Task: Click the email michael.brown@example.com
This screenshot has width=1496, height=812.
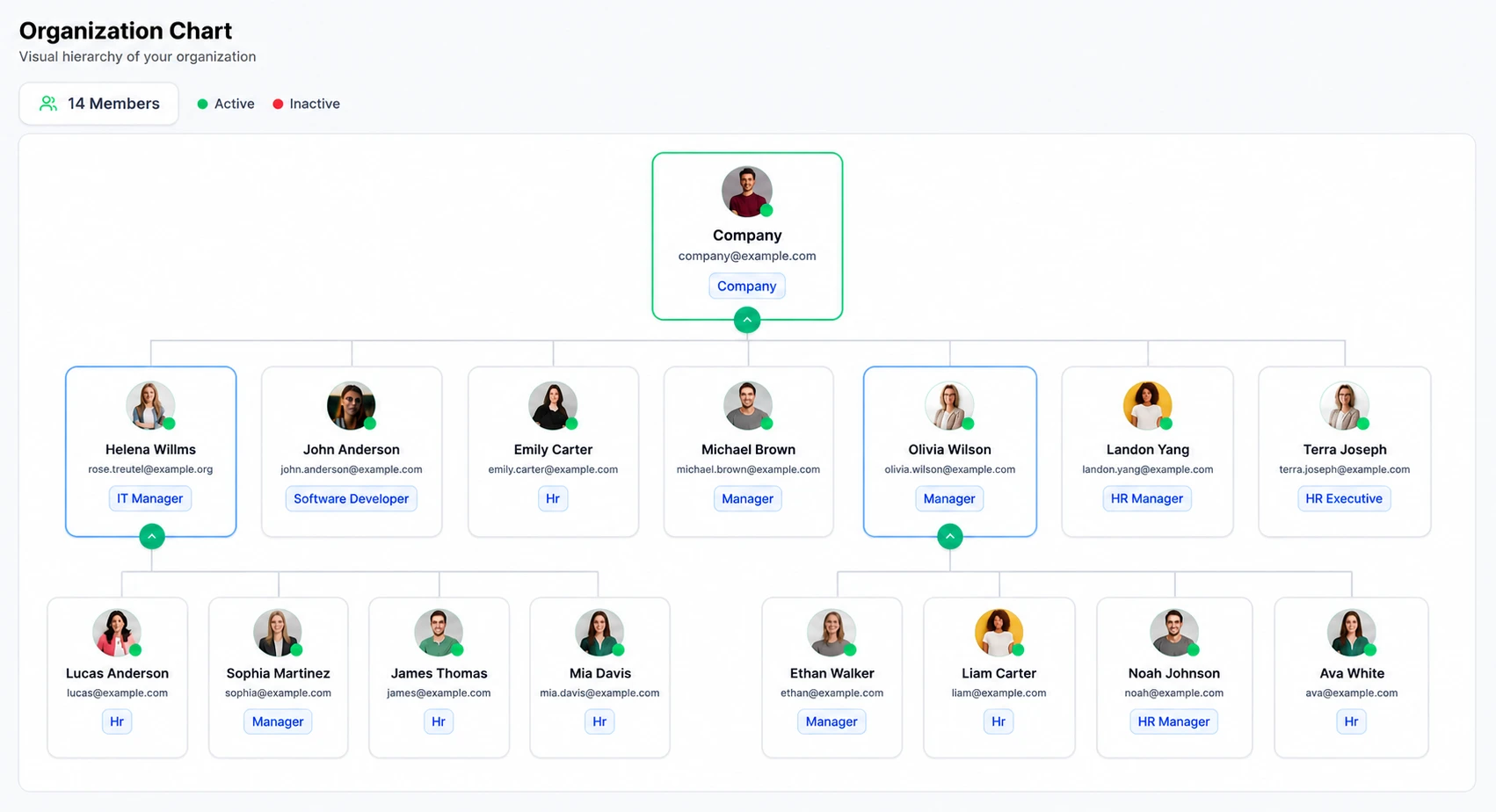Action: [748, 469]
